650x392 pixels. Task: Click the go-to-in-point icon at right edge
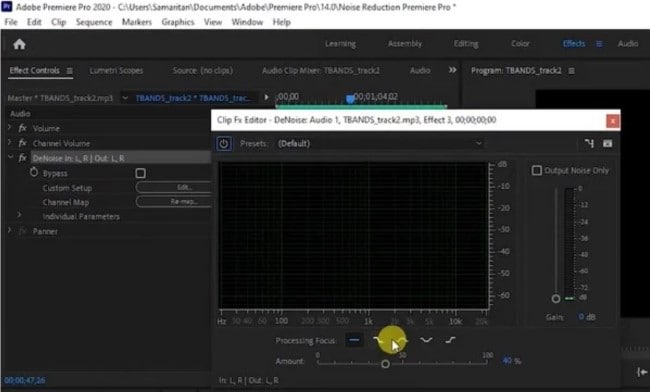641,372
